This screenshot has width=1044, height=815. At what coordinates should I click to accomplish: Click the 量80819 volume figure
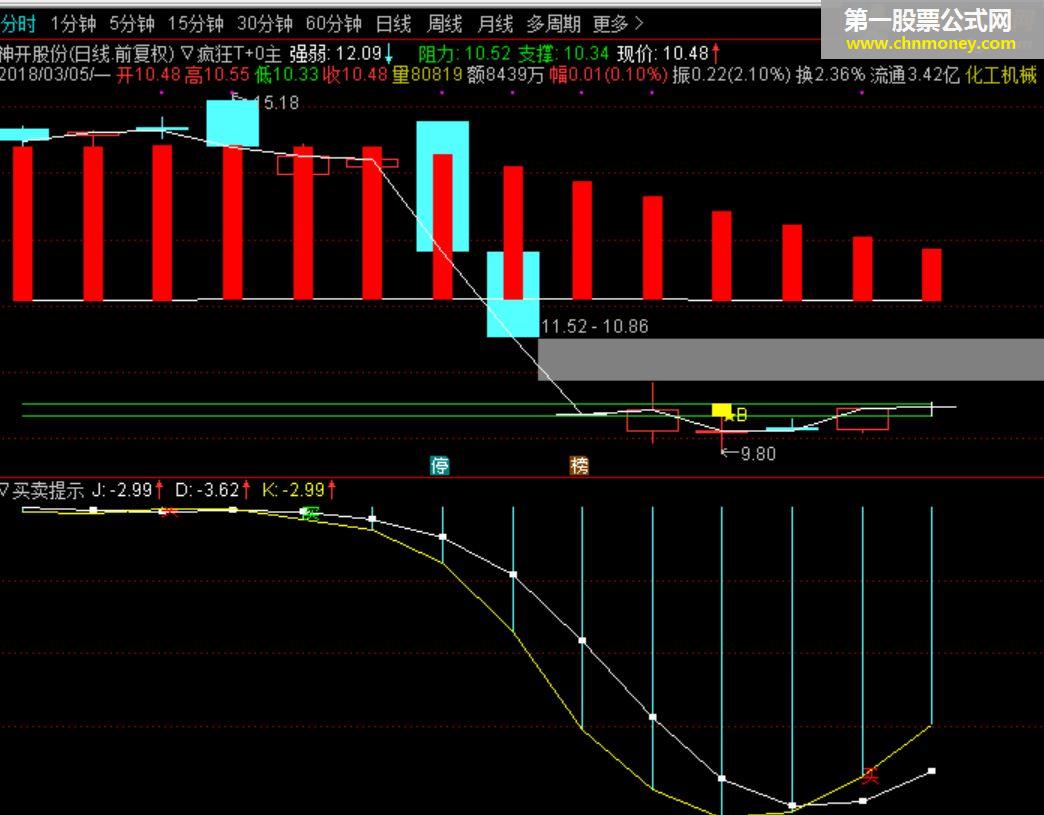pyautogui.click(x=427, y=75)
